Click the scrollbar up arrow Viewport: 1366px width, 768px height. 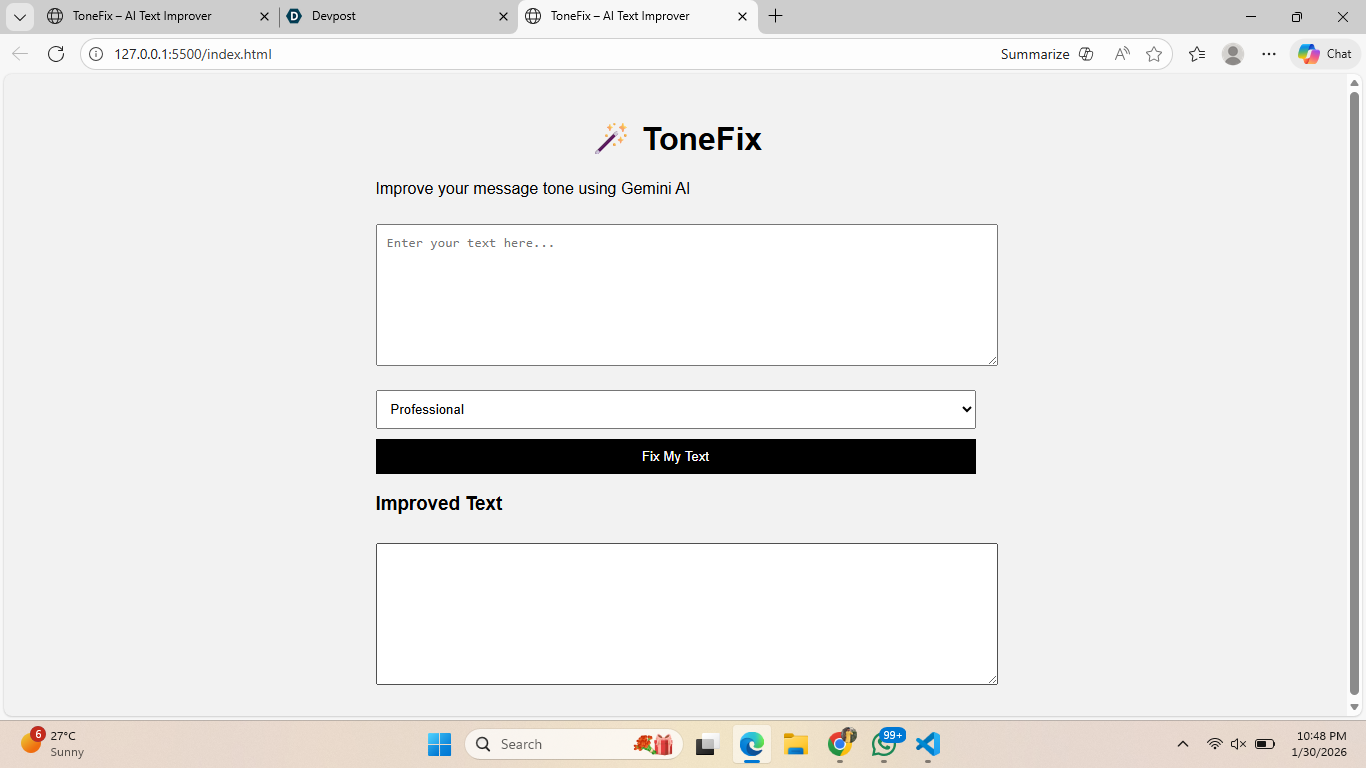[1355, 82]
